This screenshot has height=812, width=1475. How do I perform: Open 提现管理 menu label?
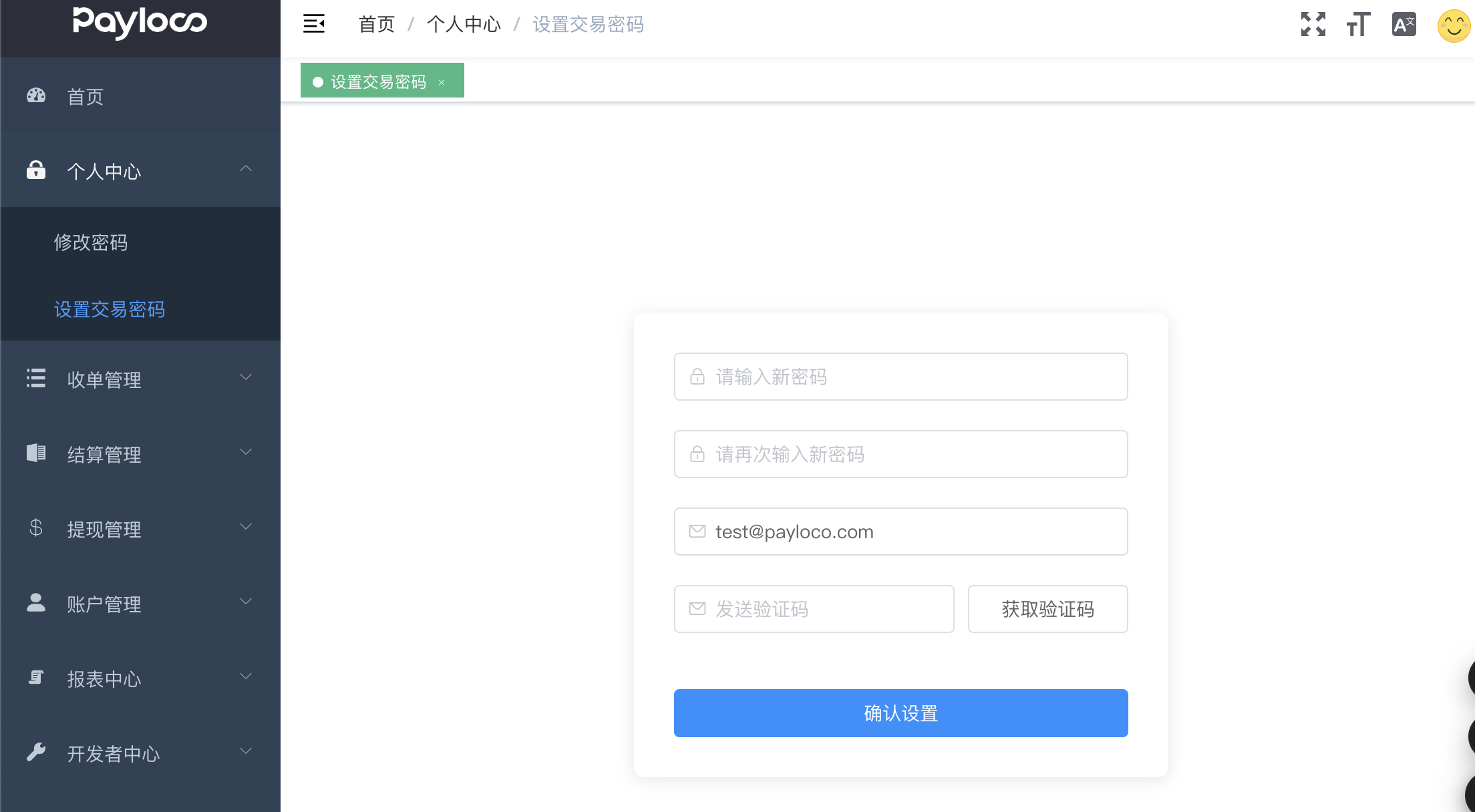(x=104, y=530)
